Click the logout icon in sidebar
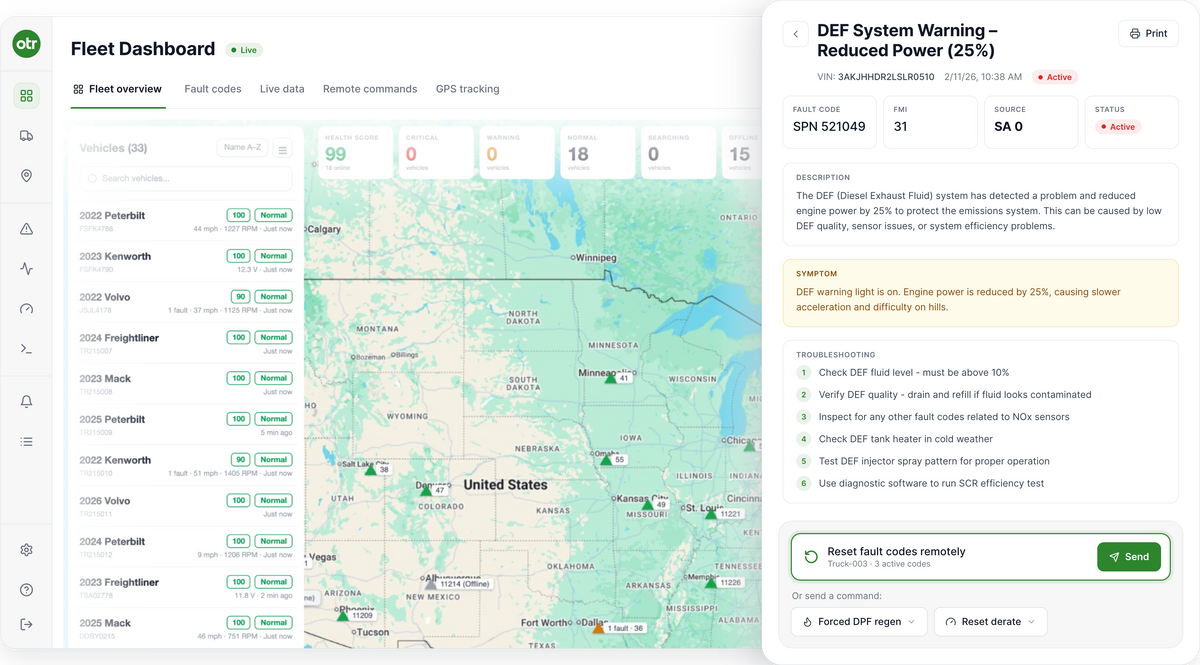Image resolution: width=1200 pixels, height=665 pixels. coord(27,625)
